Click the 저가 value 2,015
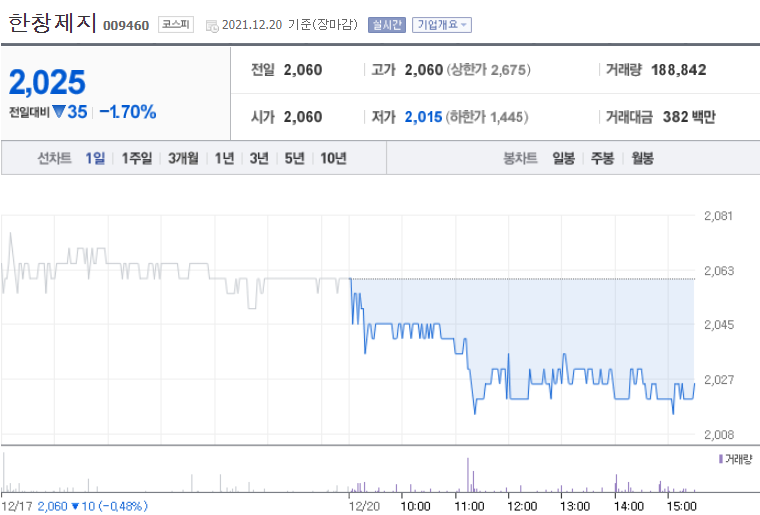 [423, 117]
